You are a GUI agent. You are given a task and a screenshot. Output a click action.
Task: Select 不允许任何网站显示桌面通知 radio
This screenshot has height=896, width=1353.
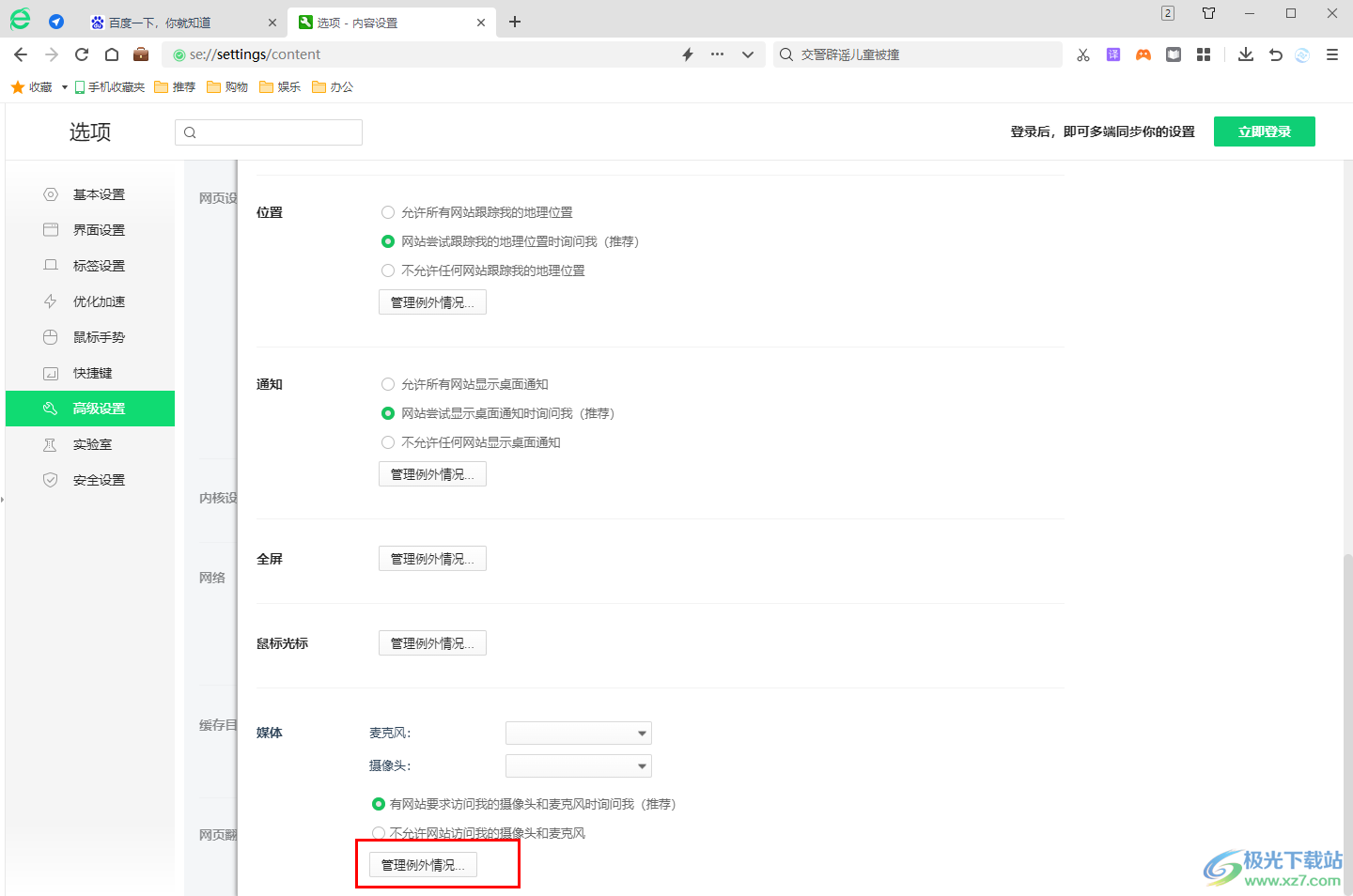(388, 442)
